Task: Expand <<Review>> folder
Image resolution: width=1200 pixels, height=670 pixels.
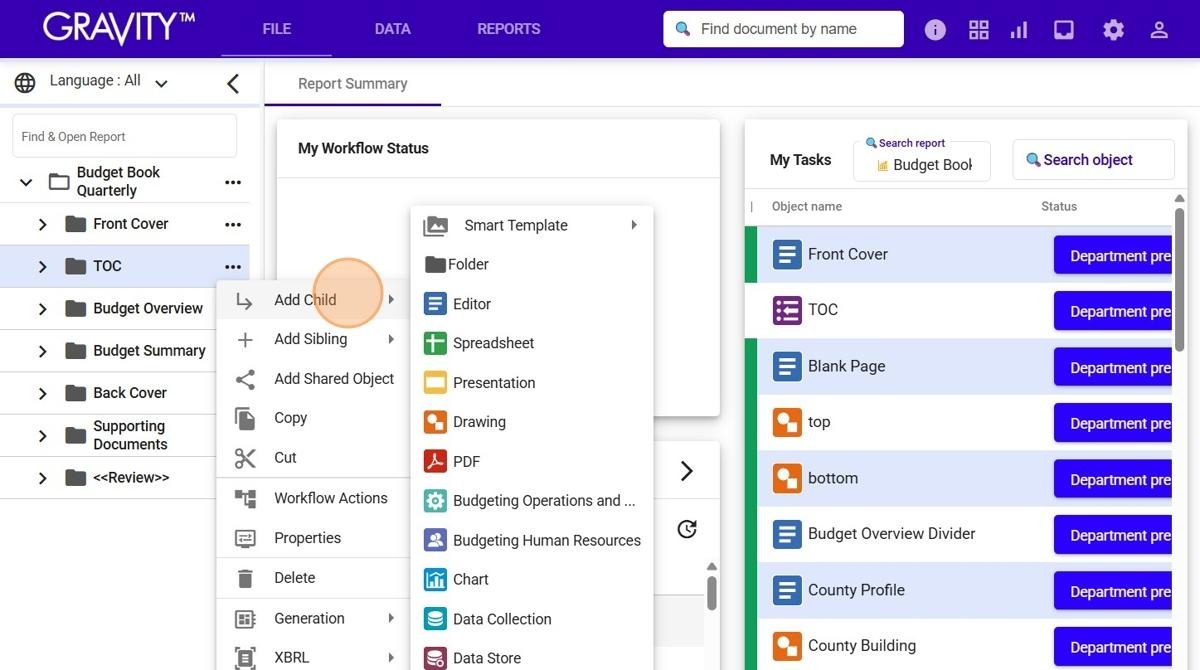Action: coord(42,478)
